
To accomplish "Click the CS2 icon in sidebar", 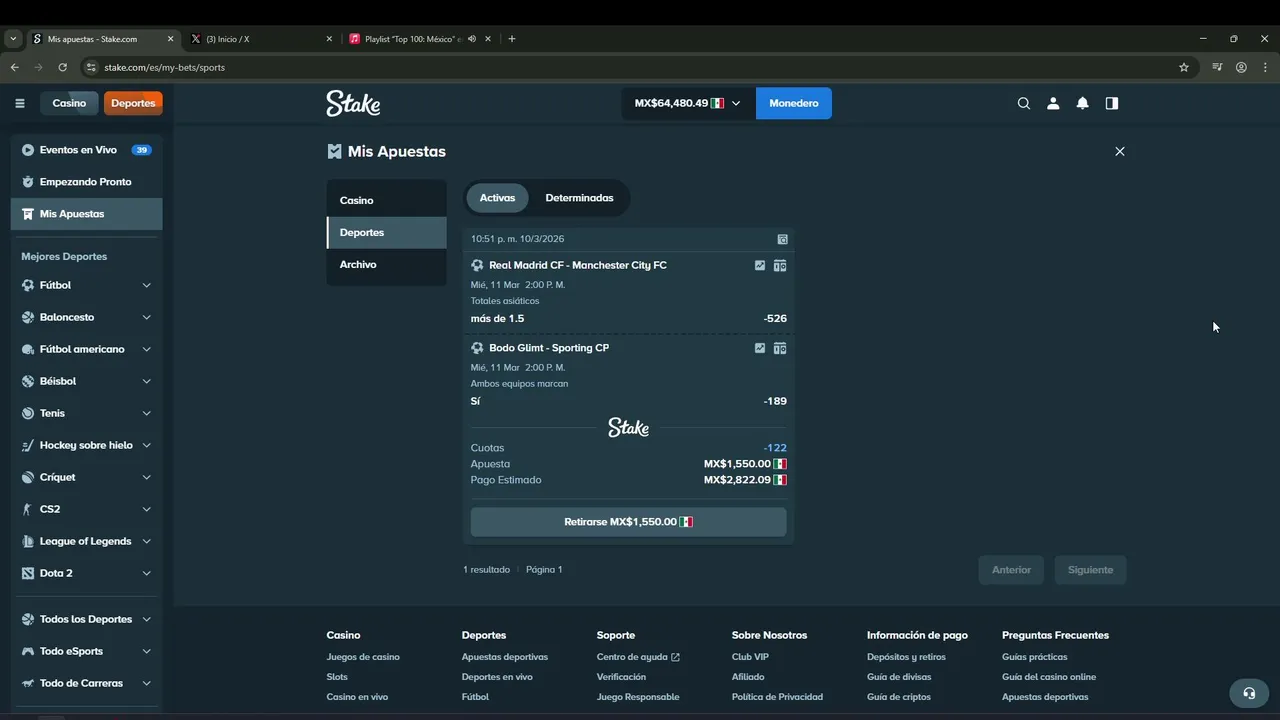I will point(28,509).
